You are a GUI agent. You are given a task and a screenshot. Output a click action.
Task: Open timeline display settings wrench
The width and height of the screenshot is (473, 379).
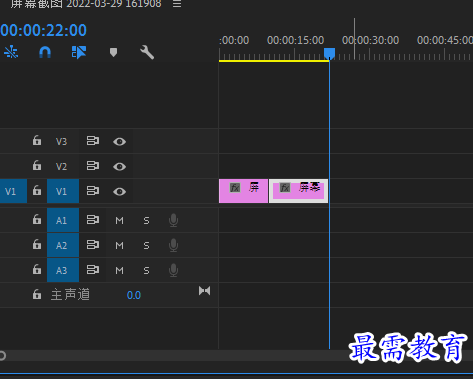(x=147, y=52)
